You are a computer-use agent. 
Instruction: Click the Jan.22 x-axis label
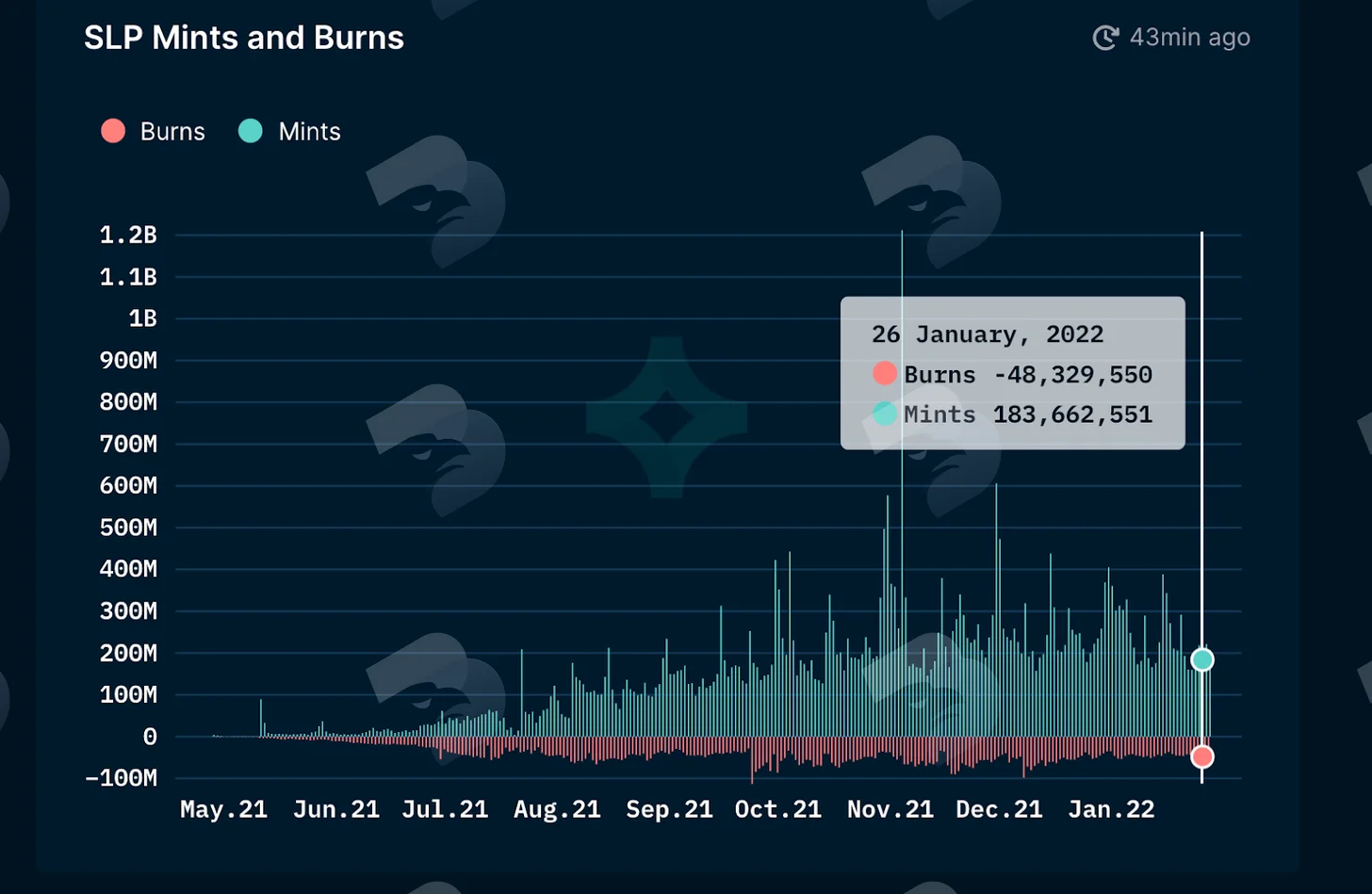pyautogui.click(x=1111, y=809)
